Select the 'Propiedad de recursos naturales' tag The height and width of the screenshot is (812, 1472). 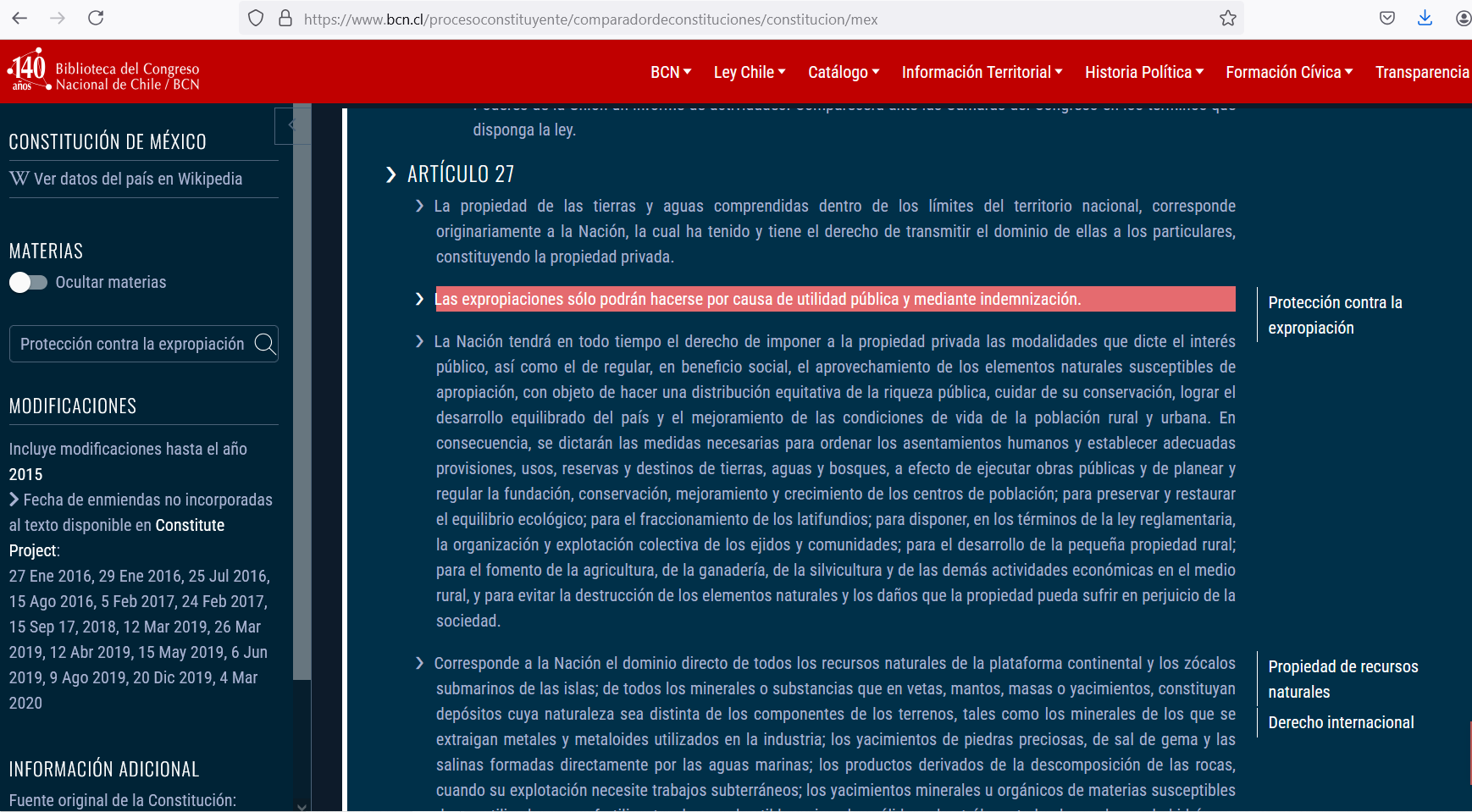[x=1342, y=679]
